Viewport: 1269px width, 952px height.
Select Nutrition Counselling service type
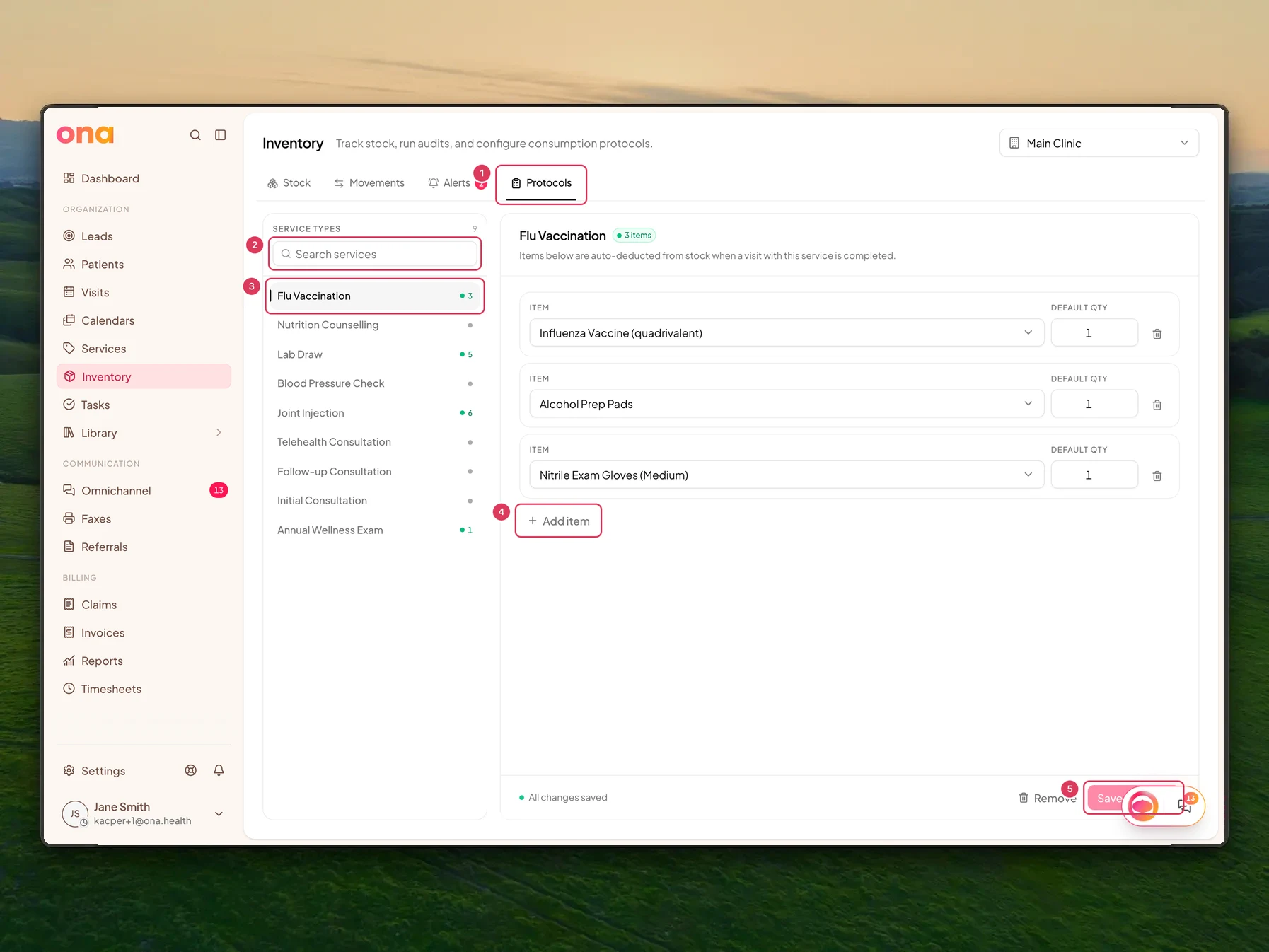point(375,325)
